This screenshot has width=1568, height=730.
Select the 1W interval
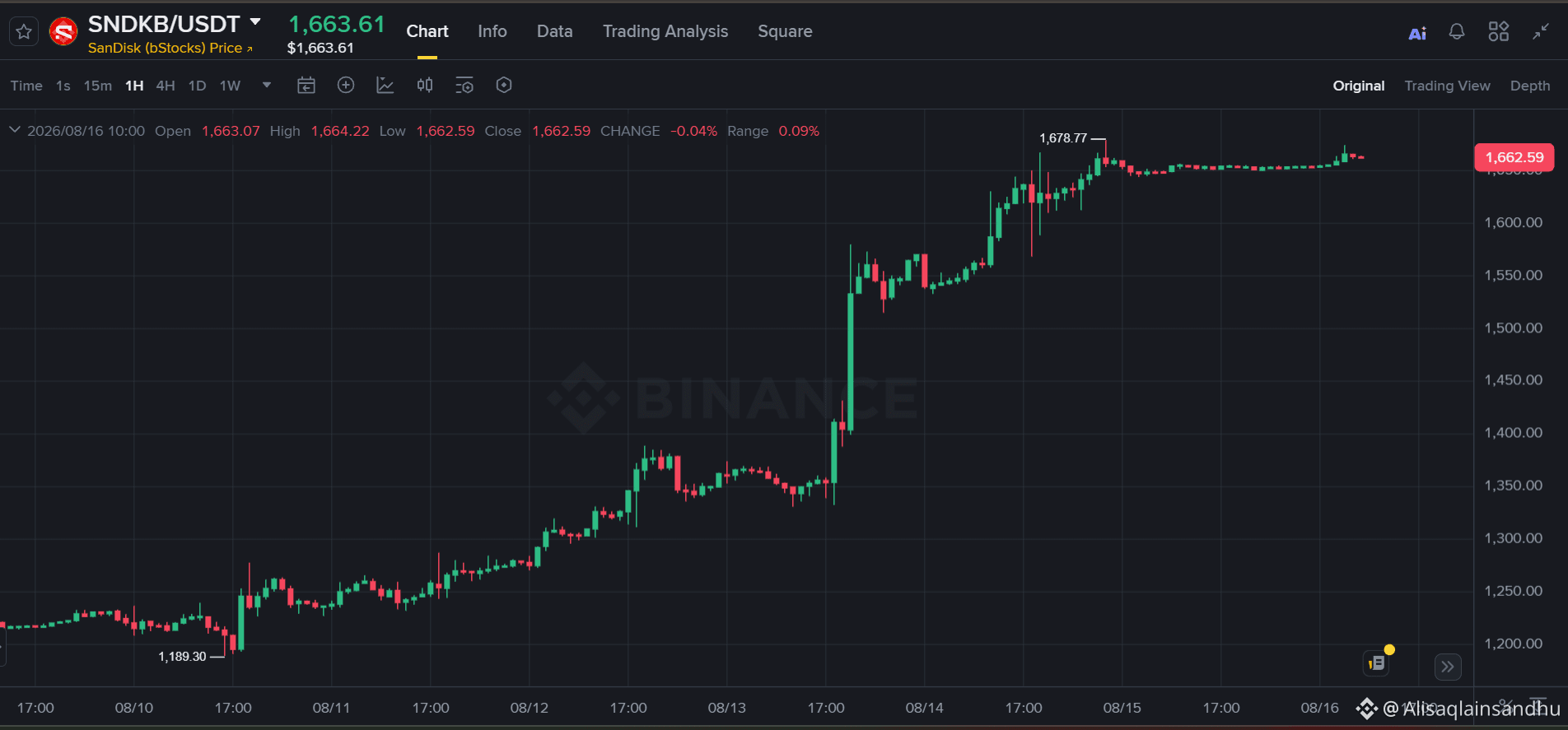tap(230, 86)
